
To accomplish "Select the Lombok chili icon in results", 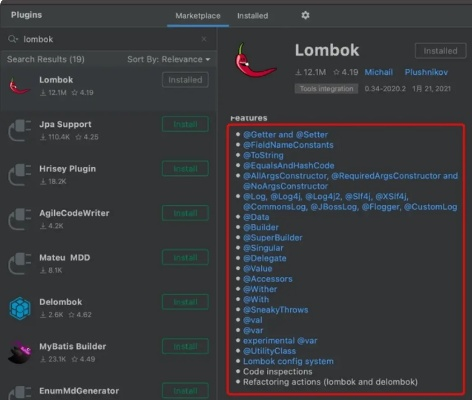I will [20, 86].
